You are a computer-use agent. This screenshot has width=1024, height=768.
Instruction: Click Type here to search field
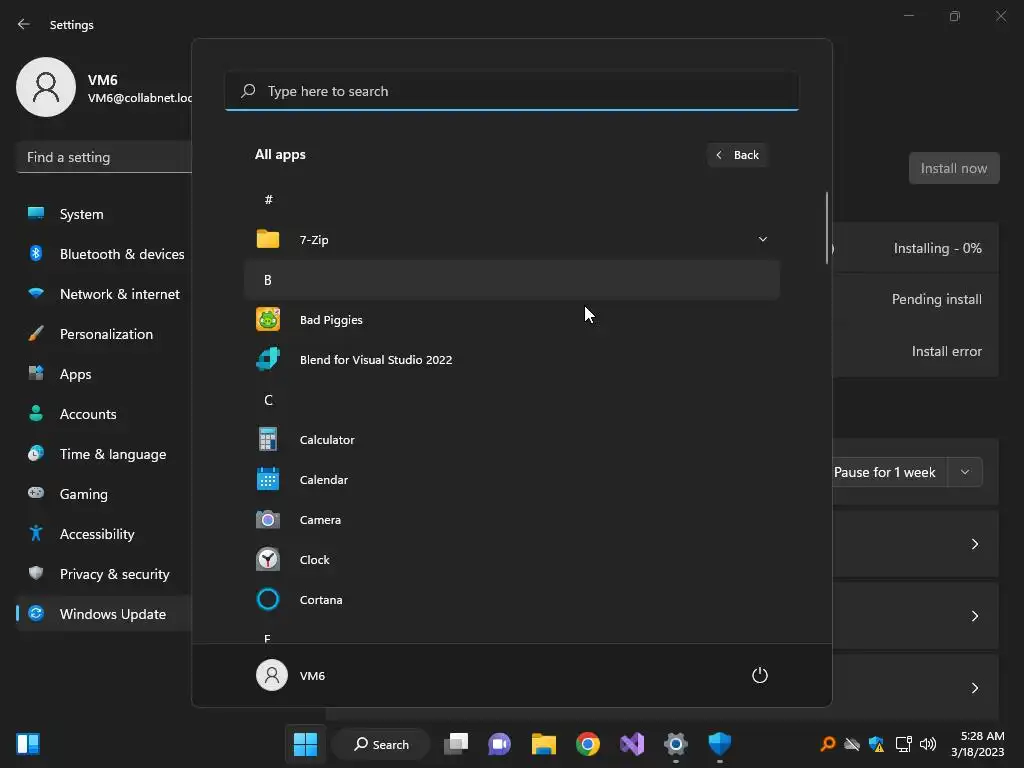pyautogui.click(x=512, y=91)
